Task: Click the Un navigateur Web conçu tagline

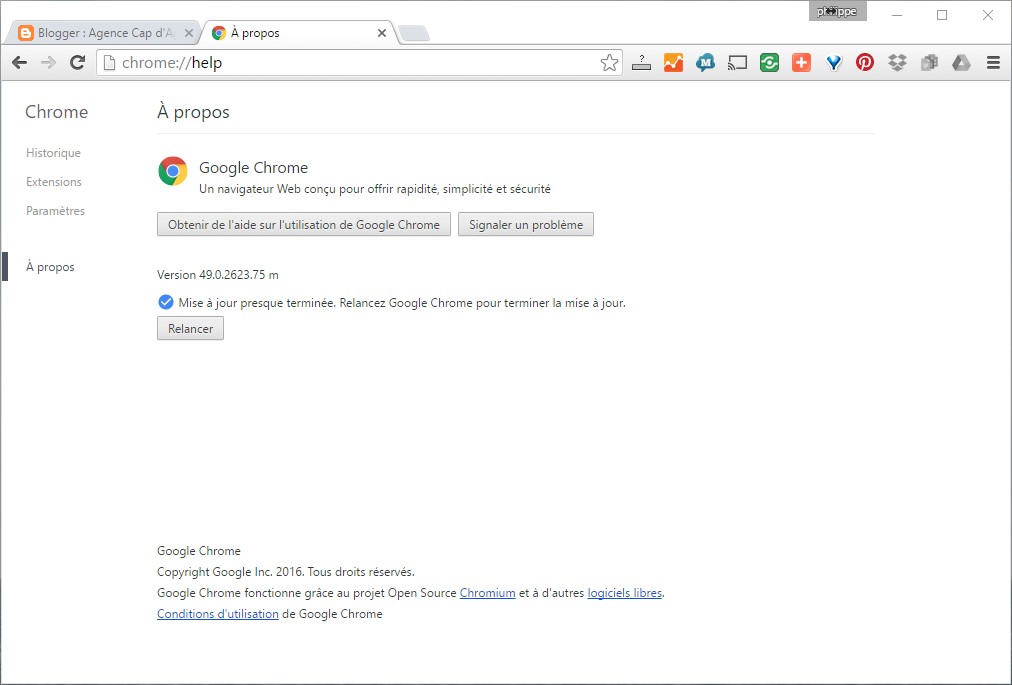Action: click(374, 189)
